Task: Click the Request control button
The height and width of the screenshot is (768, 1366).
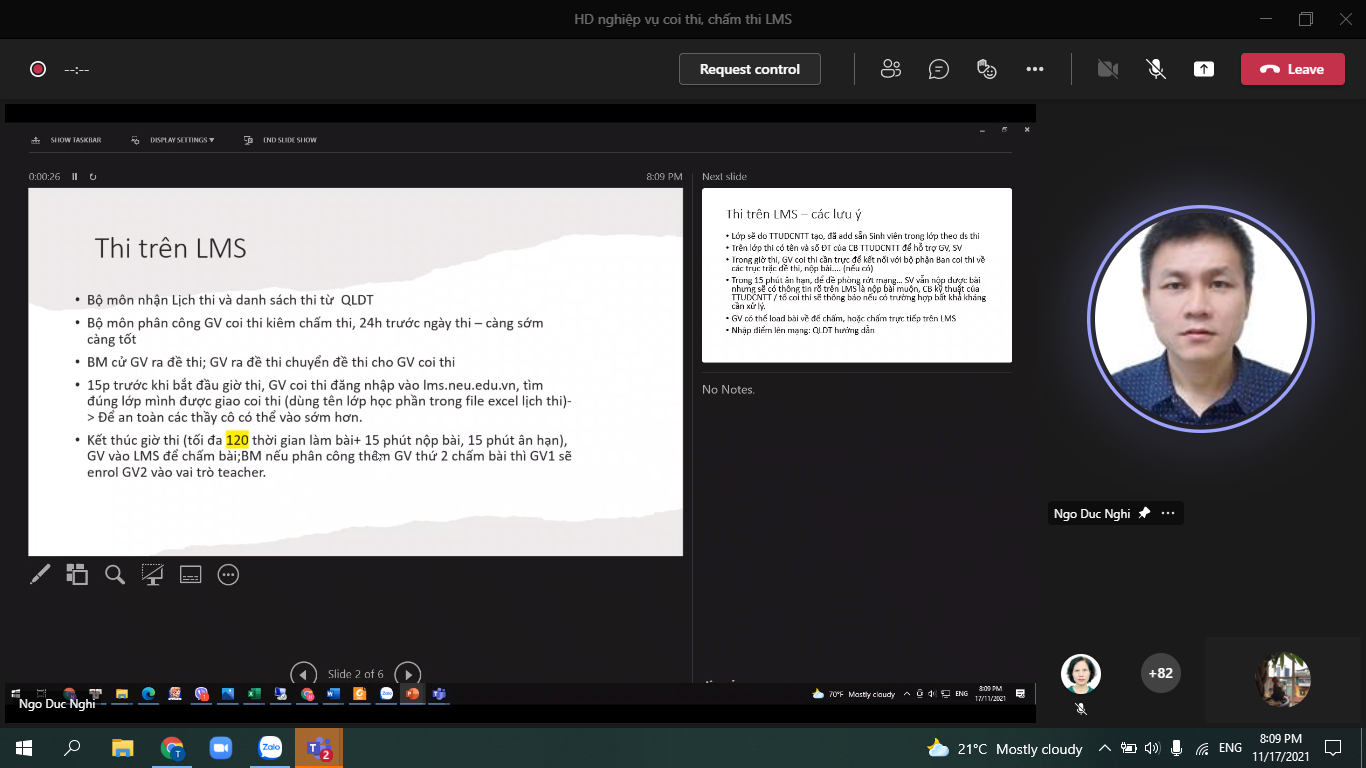Action: pos(749,69)
